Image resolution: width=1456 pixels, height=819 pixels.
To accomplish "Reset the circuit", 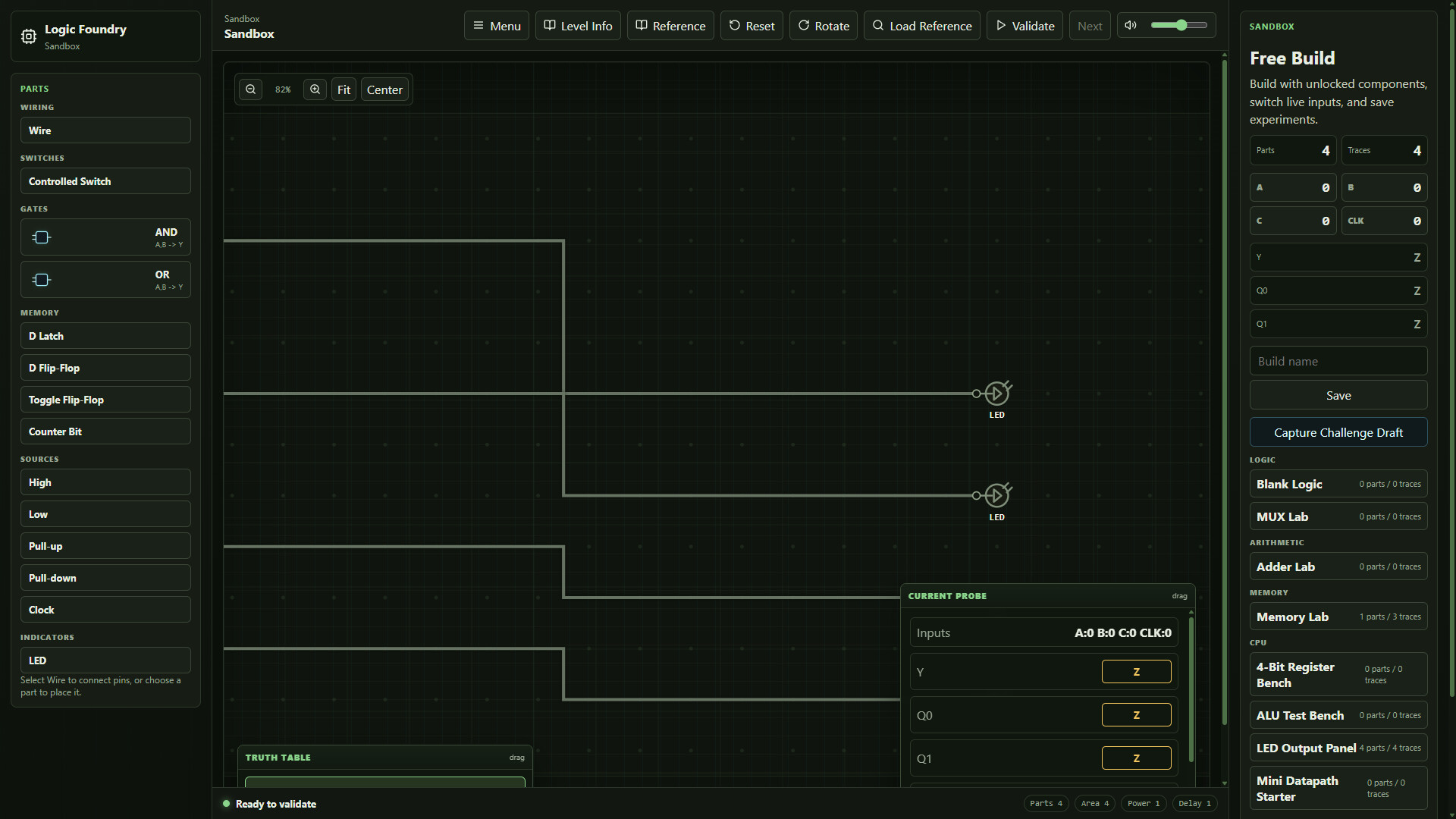I will (752, 26).
